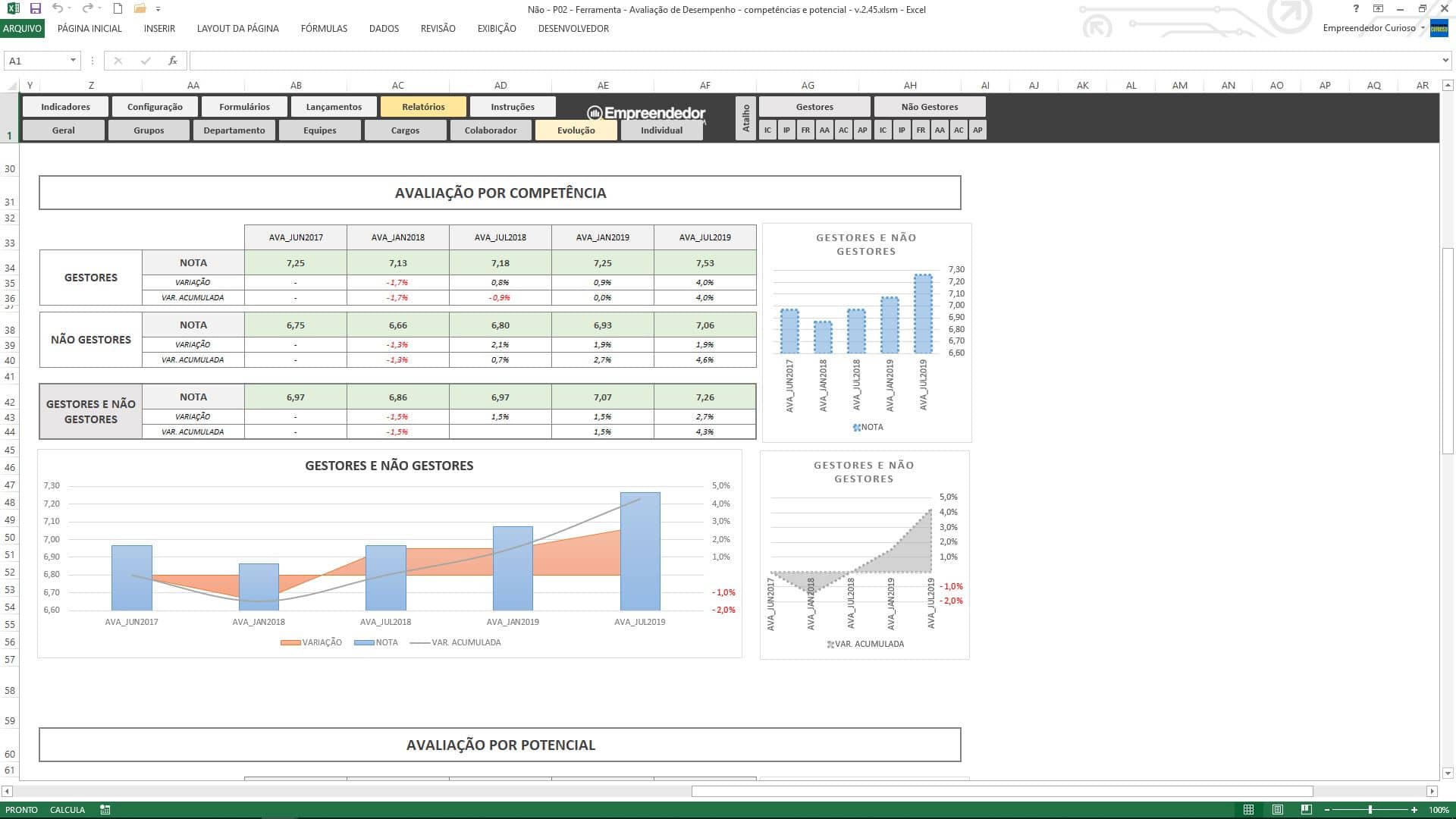Click the zoom in plus icon
This screenshot has width=1456, height=819.
click(1414, 810)
